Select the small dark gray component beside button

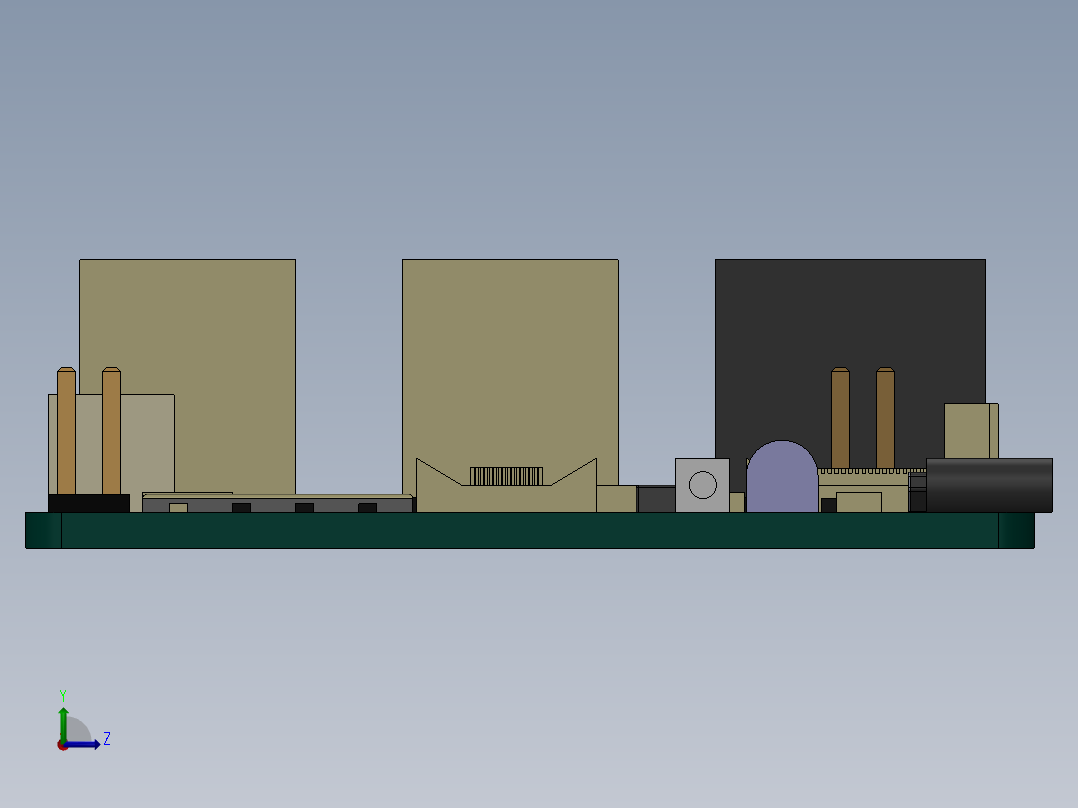(657, 499)
